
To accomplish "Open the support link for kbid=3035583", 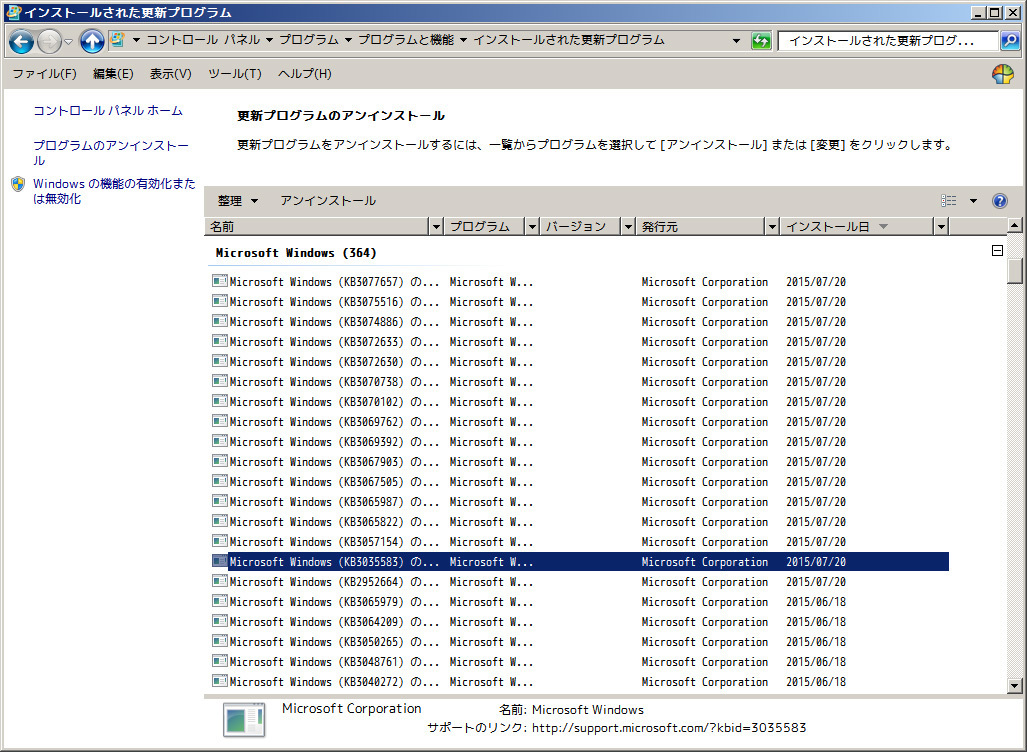I will [x=669, y=728].
